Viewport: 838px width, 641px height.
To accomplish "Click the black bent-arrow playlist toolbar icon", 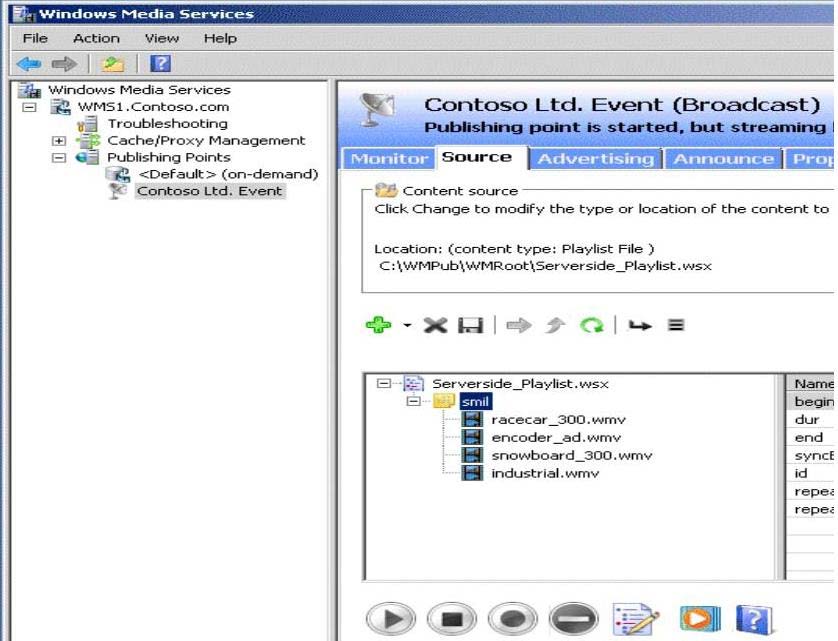I will pos(640,325).
